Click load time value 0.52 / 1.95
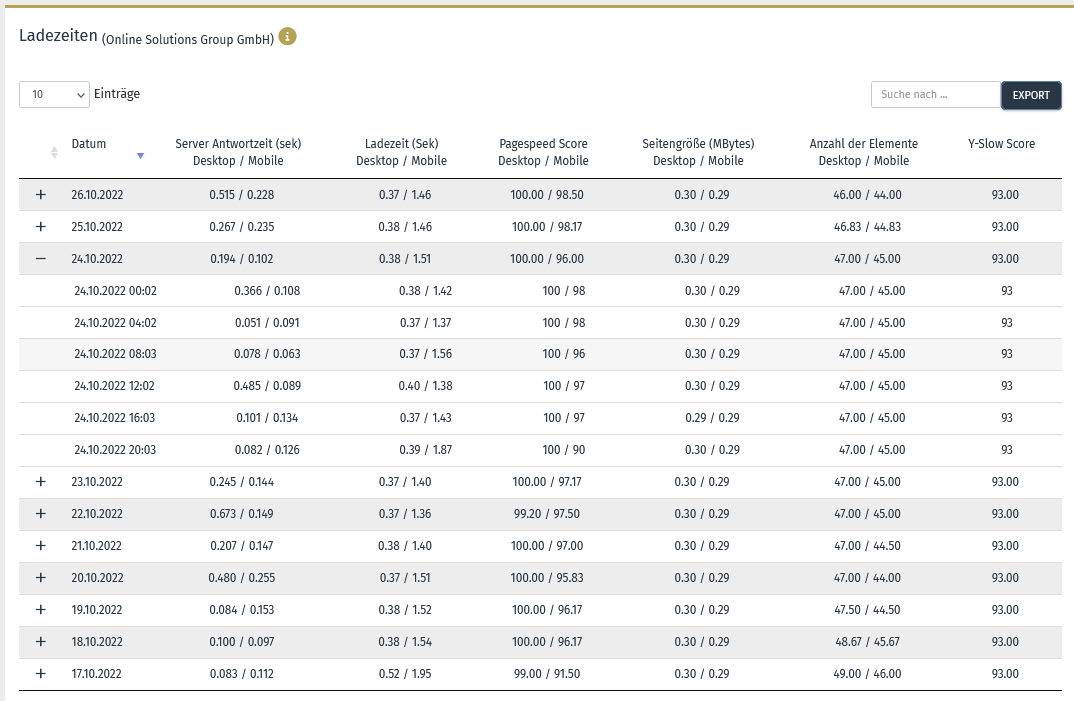The height and width of the screenshot is (701, 1074). [x=405, y=674]
